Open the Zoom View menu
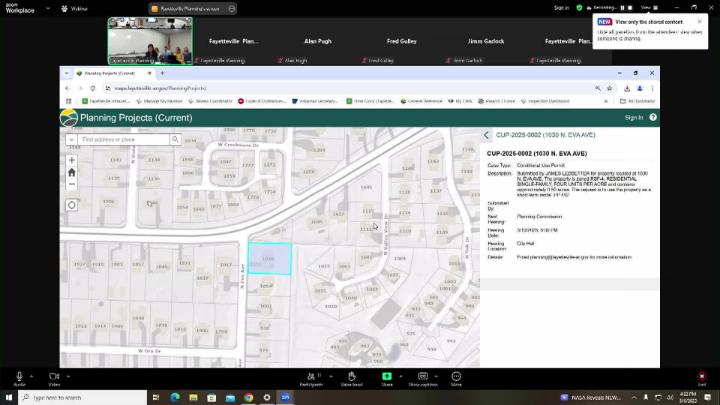The image size is (720, 405). 650,8
